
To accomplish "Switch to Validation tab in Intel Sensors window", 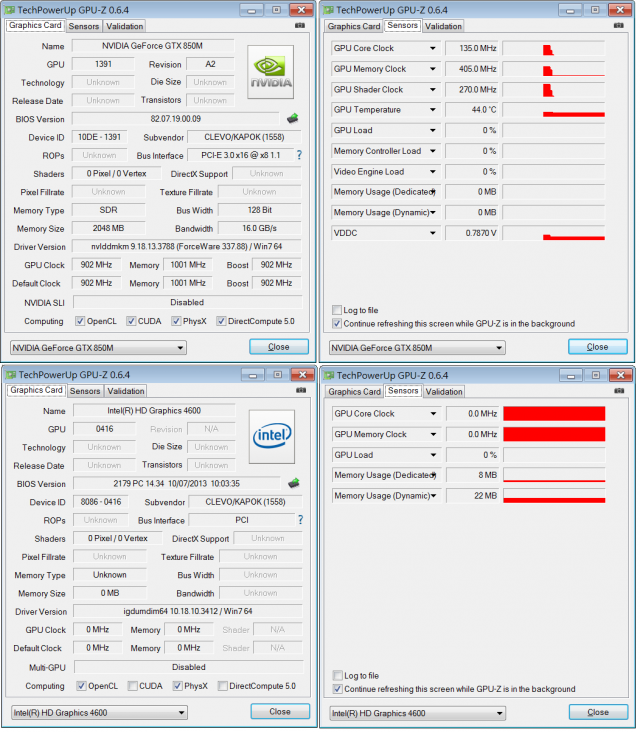I will coord(444,392).
